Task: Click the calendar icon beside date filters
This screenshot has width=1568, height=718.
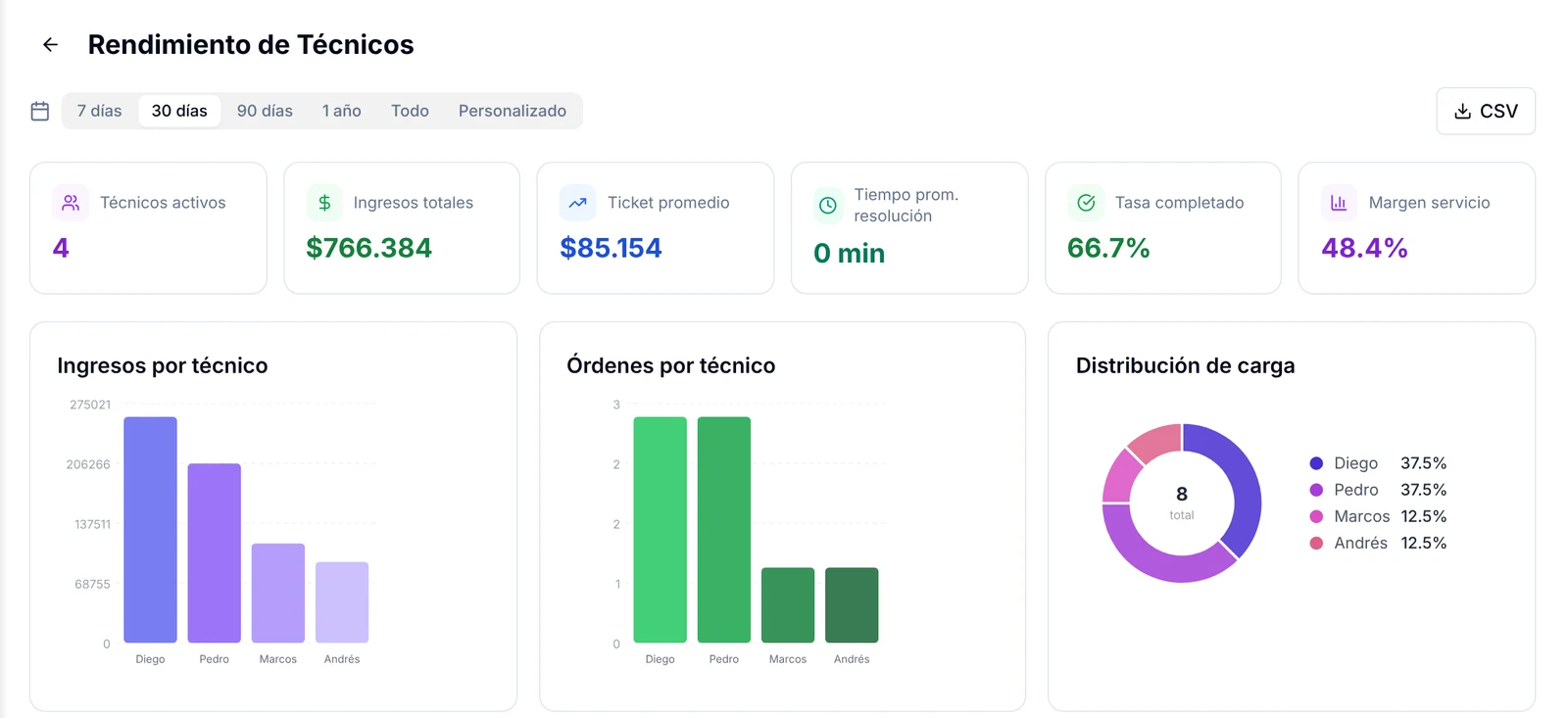Action: [40, 111]
